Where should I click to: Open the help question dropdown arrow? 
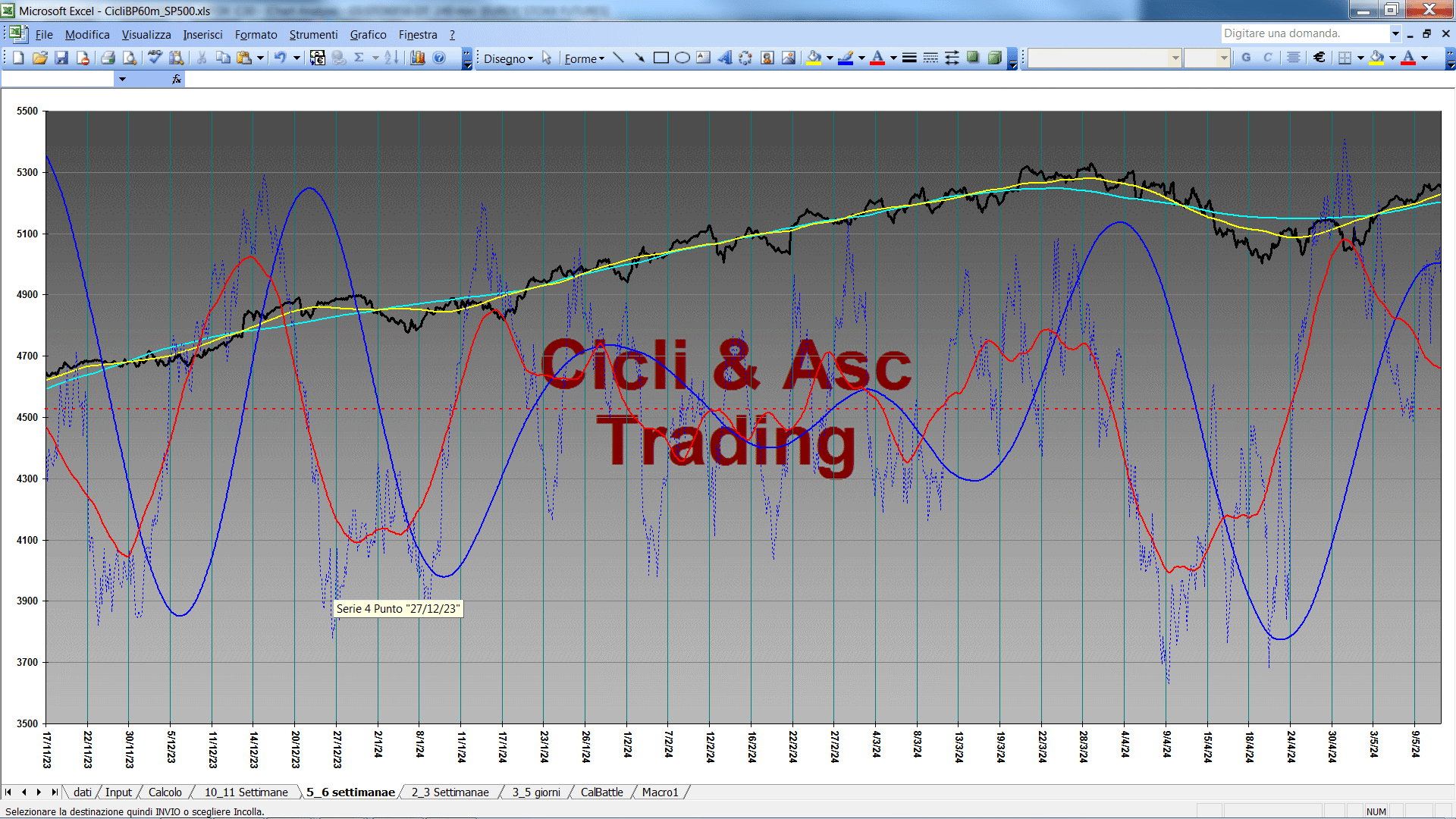tap(1395, 33)
